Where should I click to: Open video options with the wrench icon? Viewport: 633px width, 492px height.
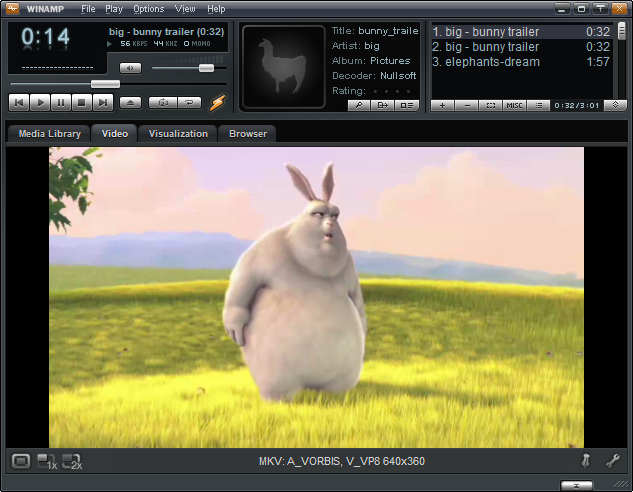click(x=612, y=461)
